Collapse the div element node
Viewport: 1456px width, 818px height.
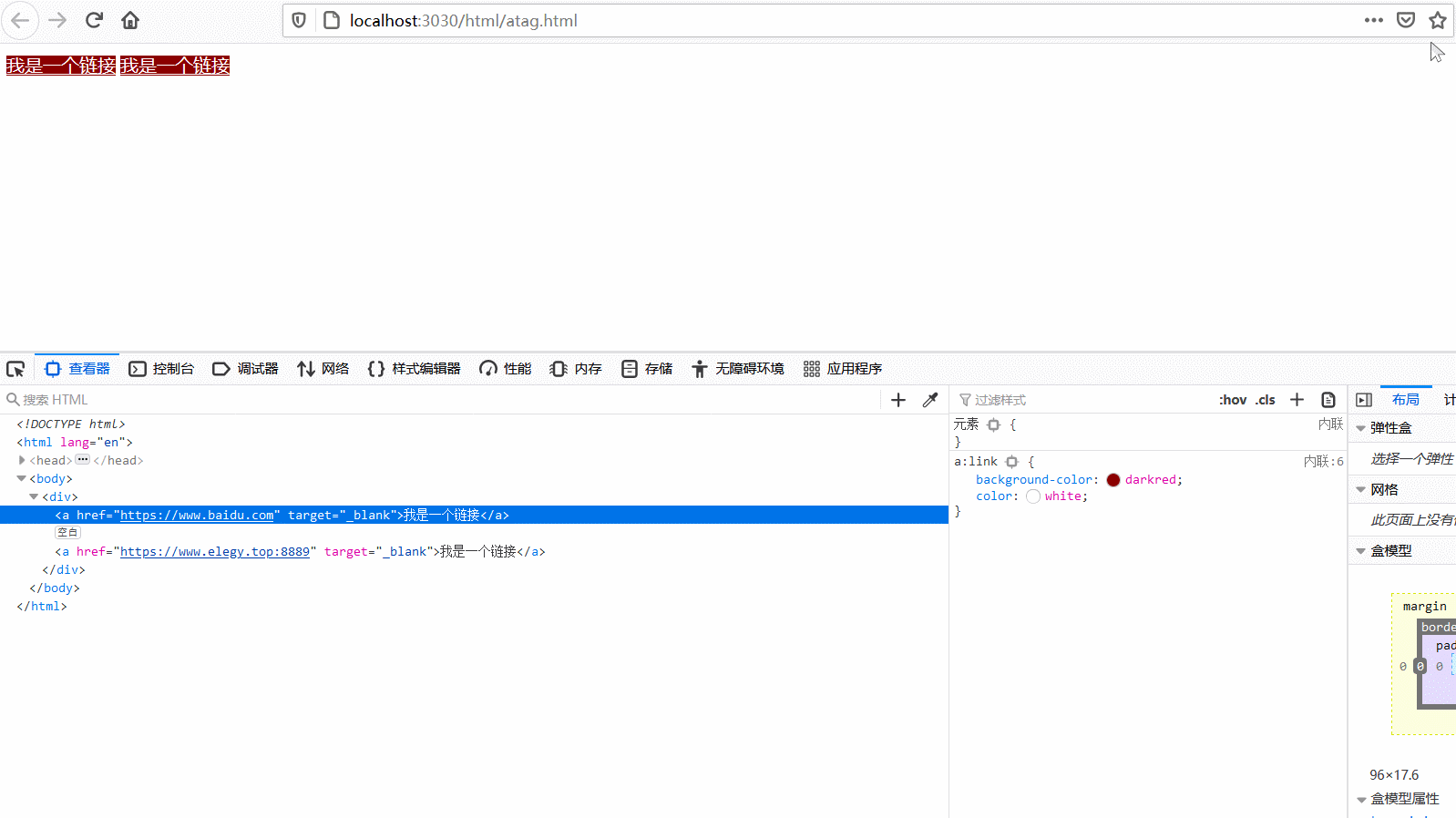point(35,496)
